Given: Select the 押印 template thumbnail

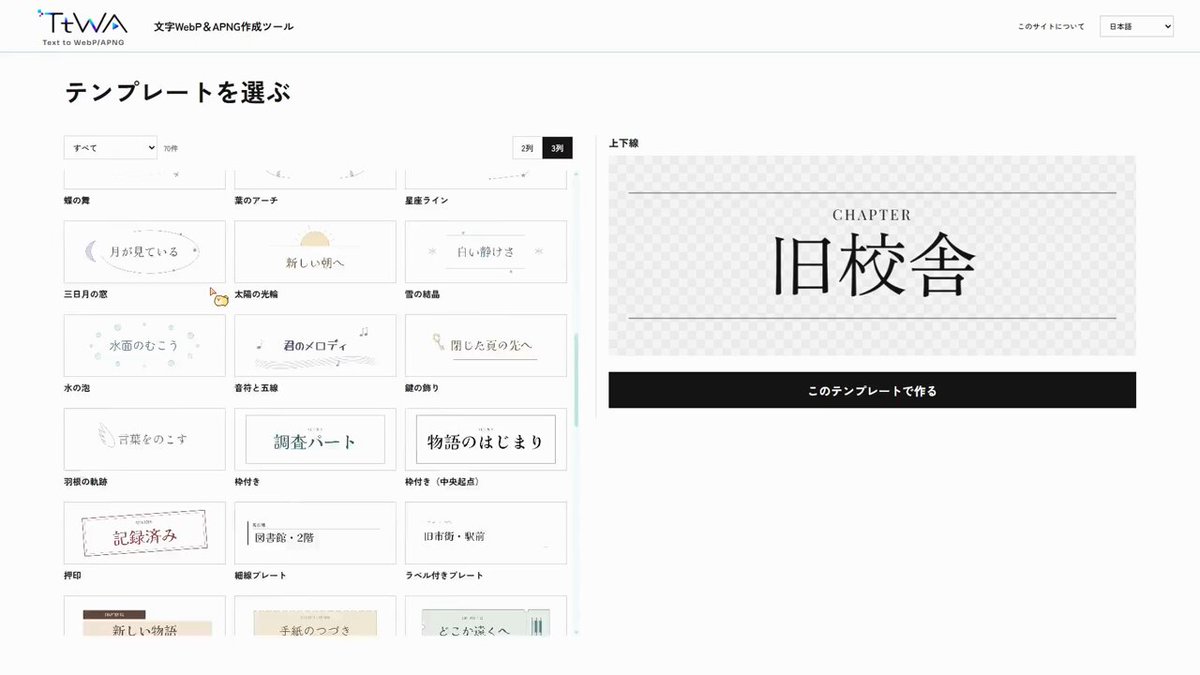Looking at the screenshot, I should 145,533.
